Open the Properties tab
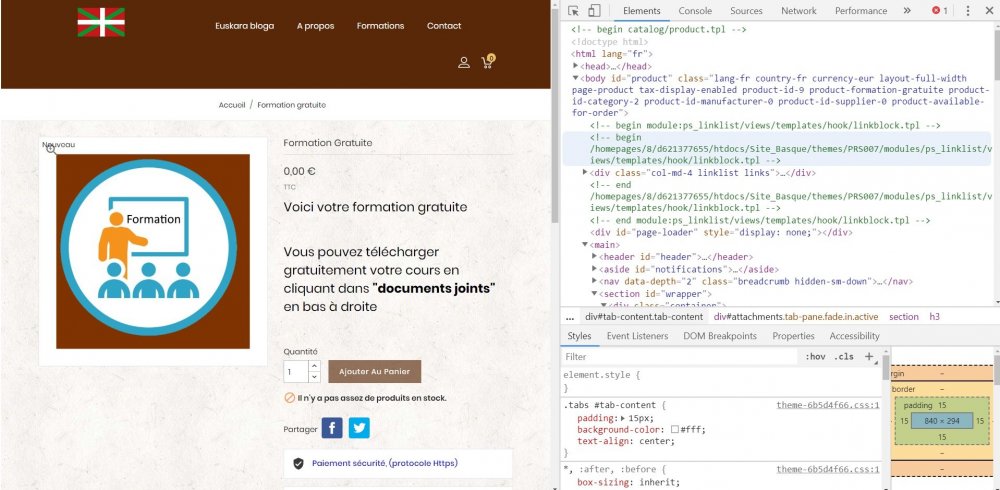Viewport: 1000px width, 490px height. pos(793,336)
